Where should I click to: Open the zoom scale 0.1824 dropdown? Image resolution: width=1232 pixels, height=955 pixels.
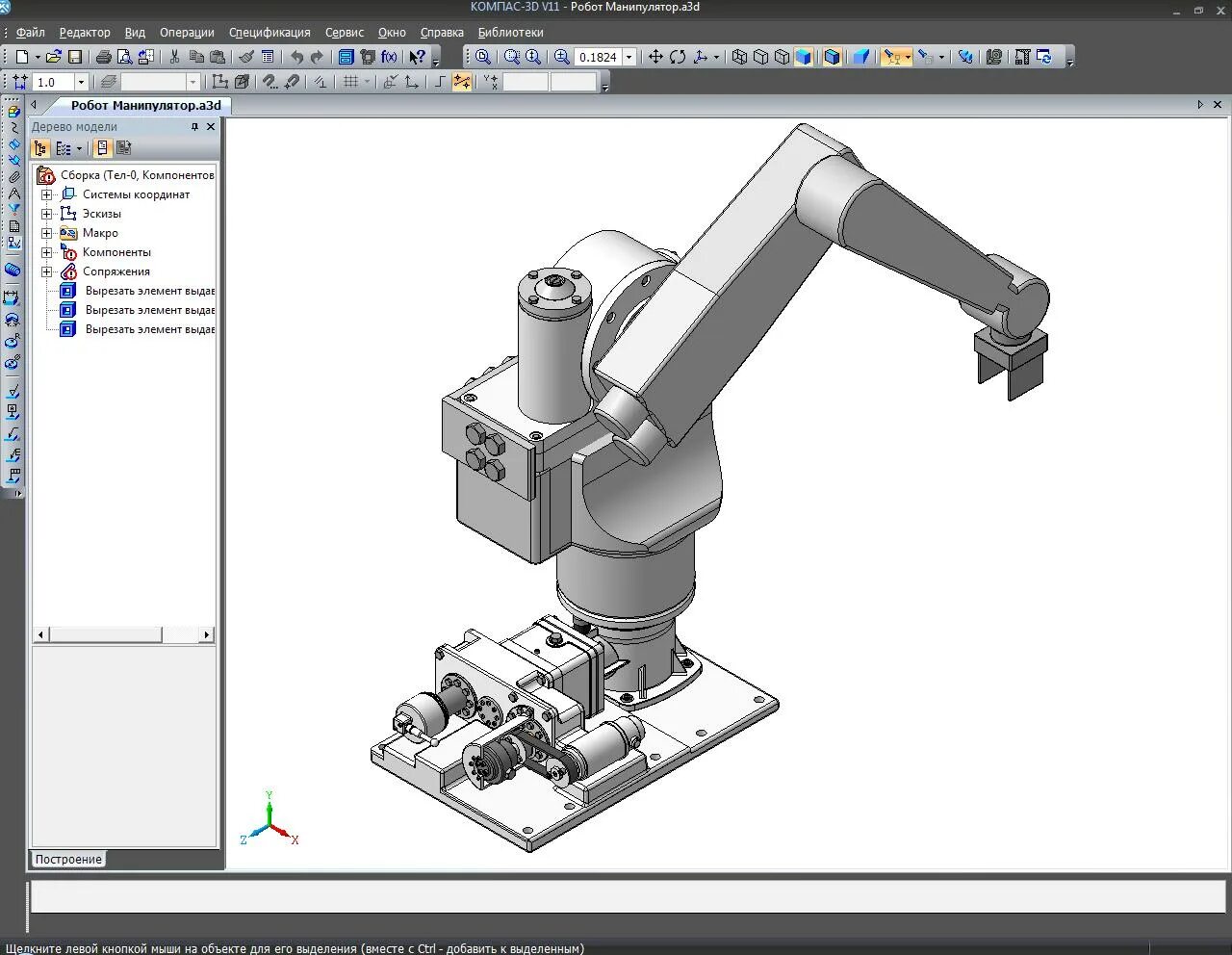tap(629, 57)
